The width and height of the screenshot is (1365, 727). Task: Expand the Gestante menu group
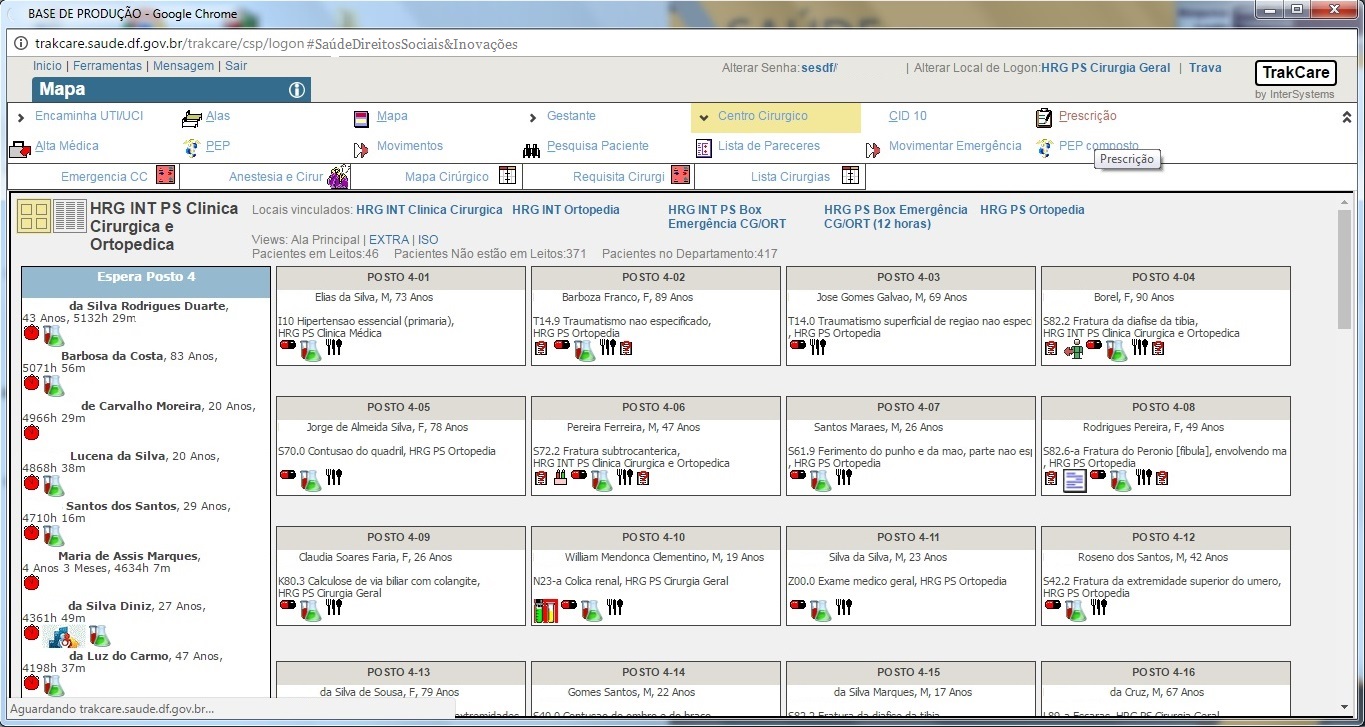point(533,118)
